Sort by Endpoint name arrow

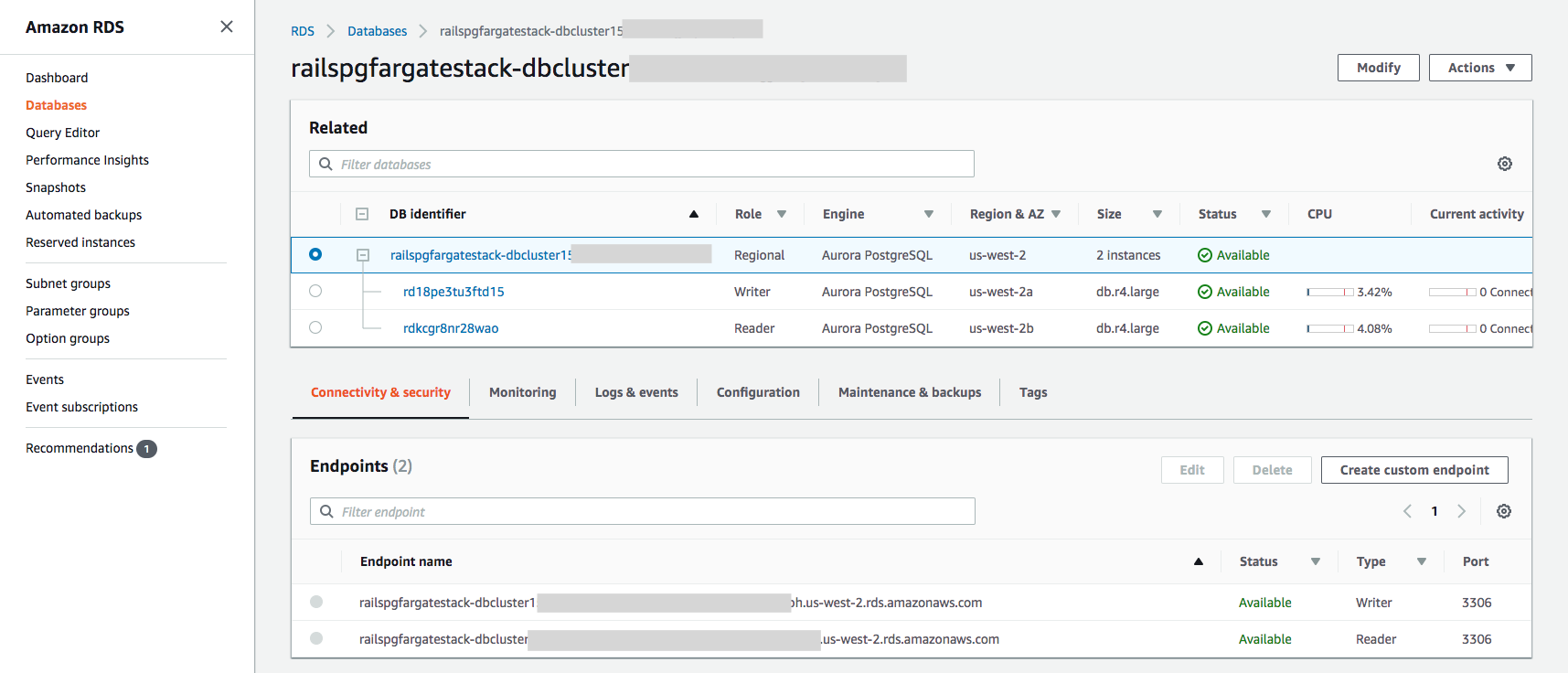click(x=1199, y=561)
